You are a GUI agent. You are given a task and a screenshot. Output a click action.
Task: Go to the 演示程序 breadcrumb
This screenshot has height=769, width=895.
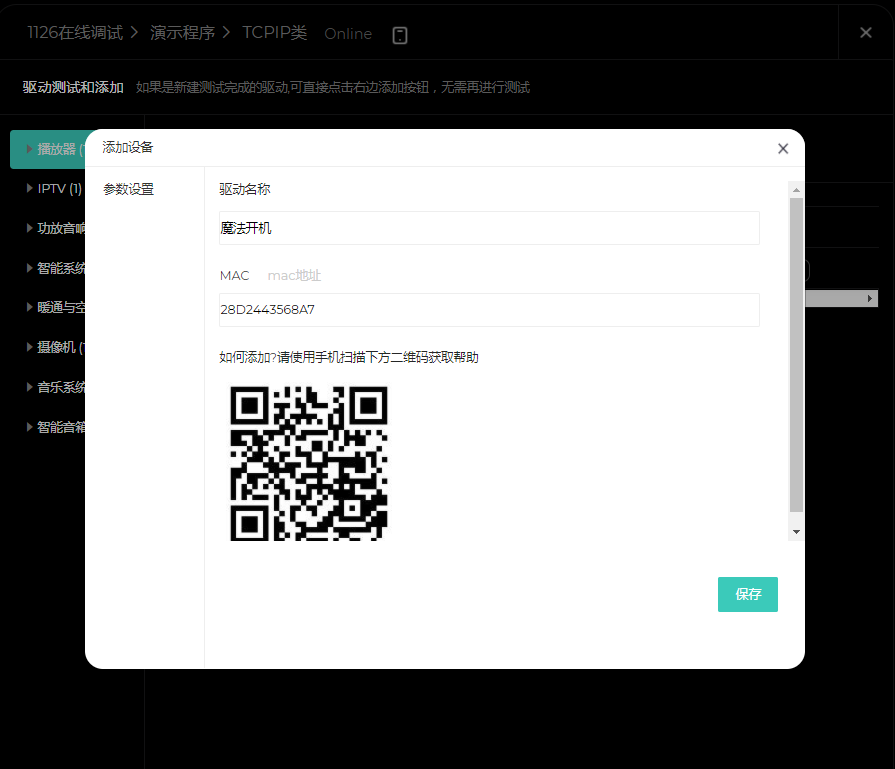182,33
